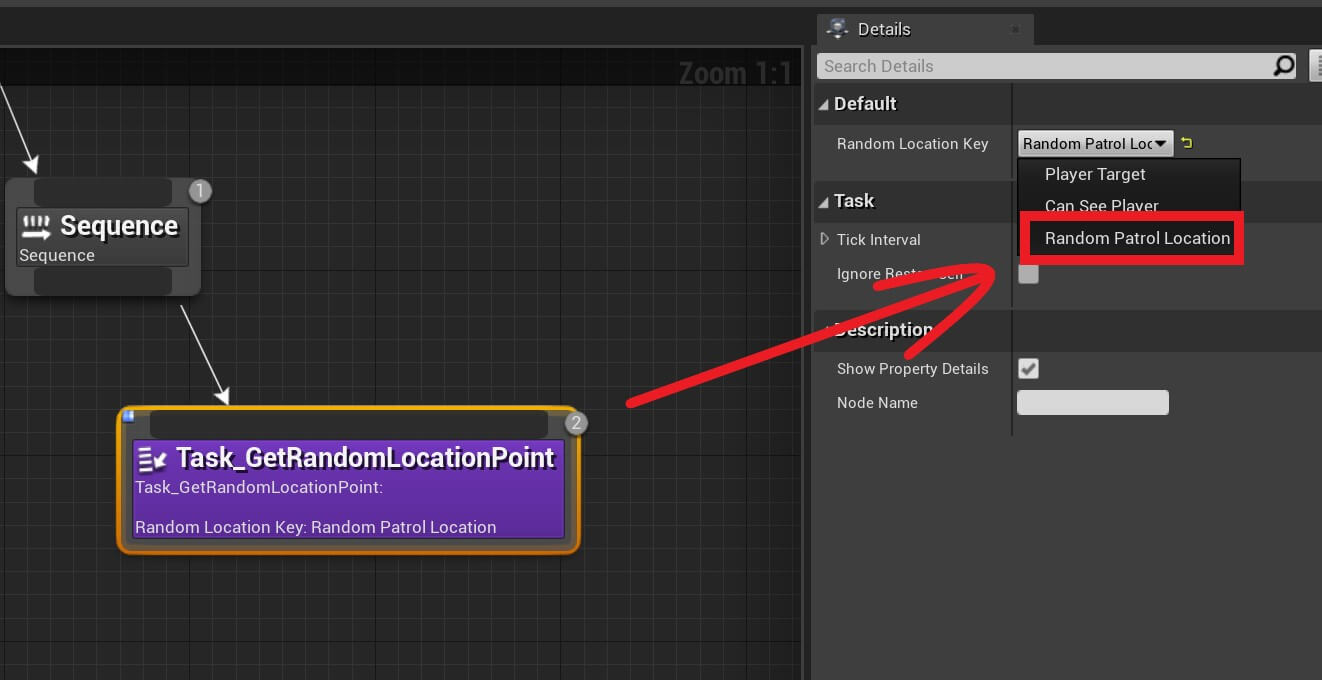
Task: Click the Node Name text field
Action: (1092, 403)
